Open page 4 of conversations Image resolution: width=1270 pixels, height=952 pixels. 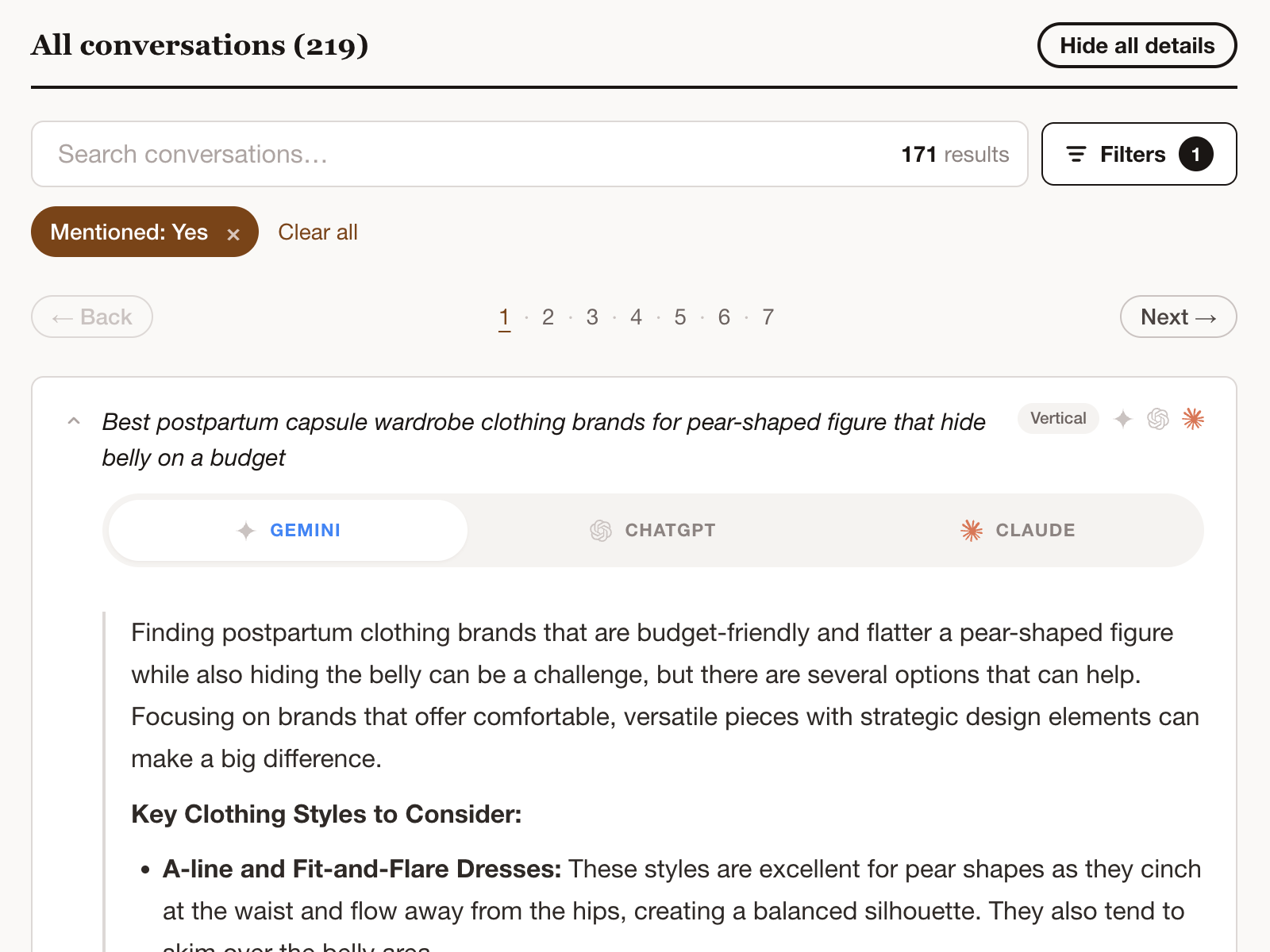(636, 317)
